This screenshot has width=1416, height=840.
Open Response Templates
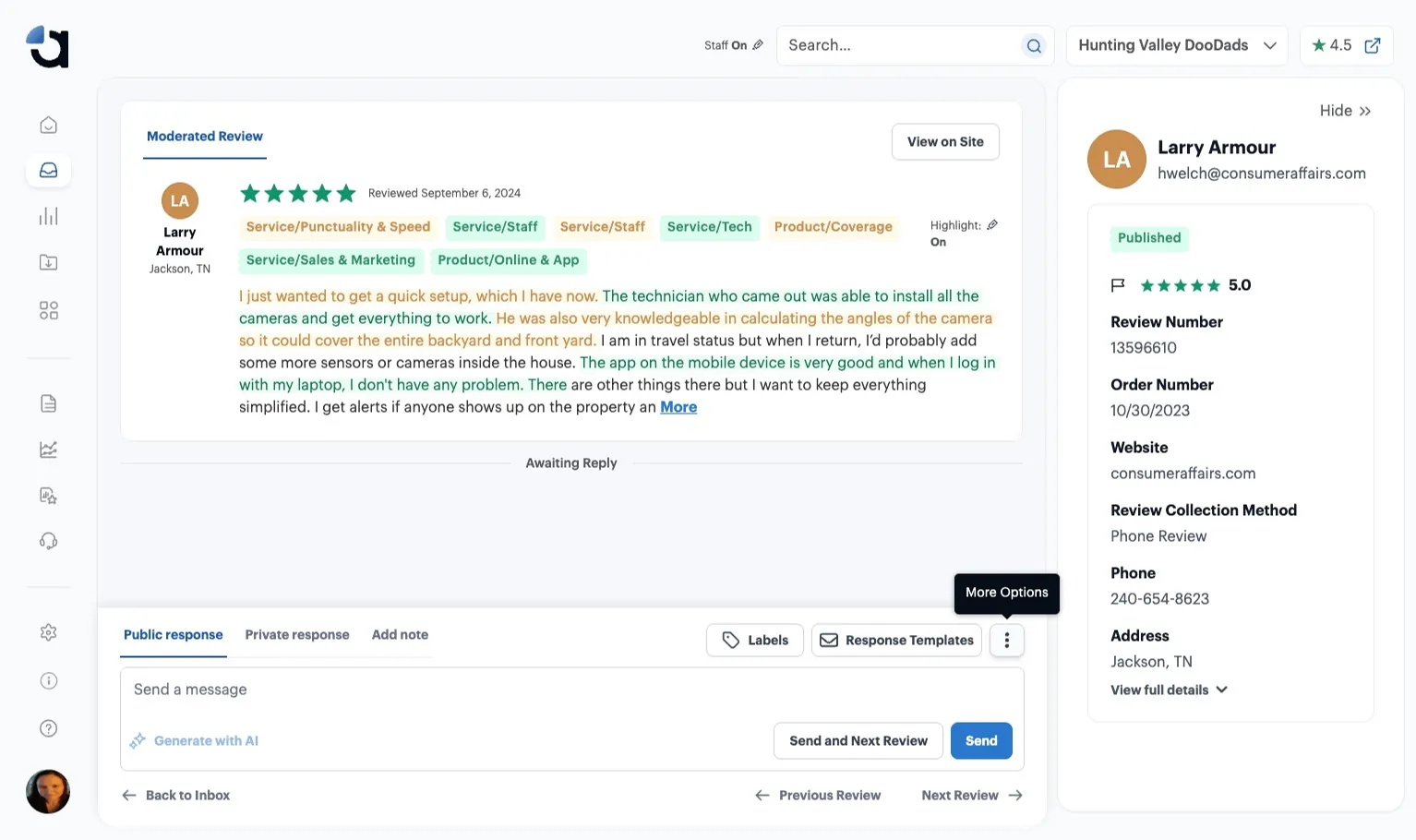coord(896,640)
